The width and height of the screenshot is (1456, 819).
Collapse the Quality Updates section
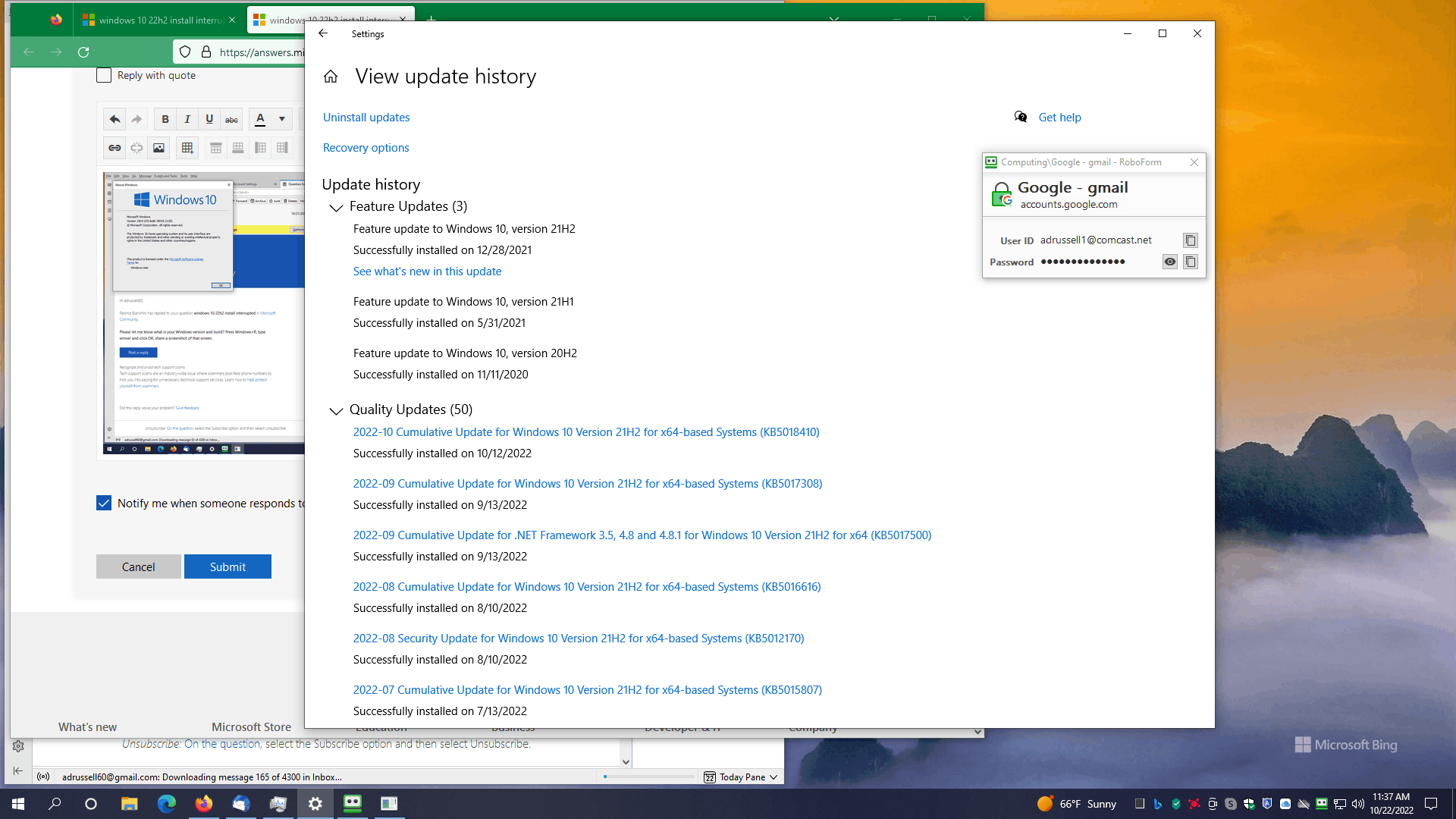click(336, 410)
